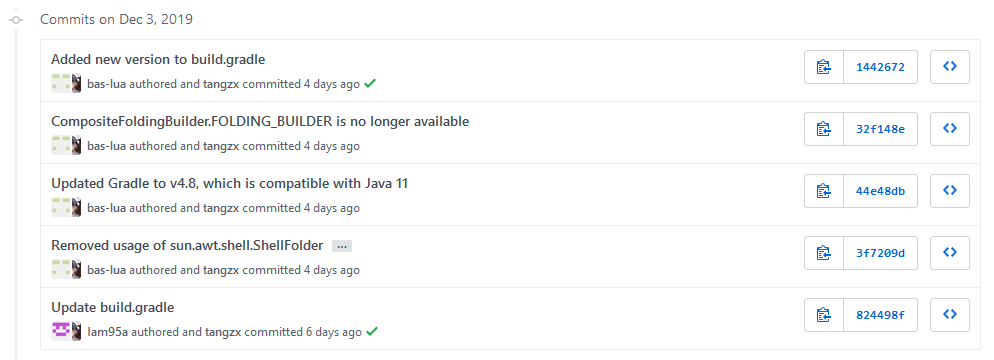The width and height of the screenshot is (994, 360).
Task: Copy full SHA for commit 824498f
Action: pyautogui.click(x=823, y=315)
